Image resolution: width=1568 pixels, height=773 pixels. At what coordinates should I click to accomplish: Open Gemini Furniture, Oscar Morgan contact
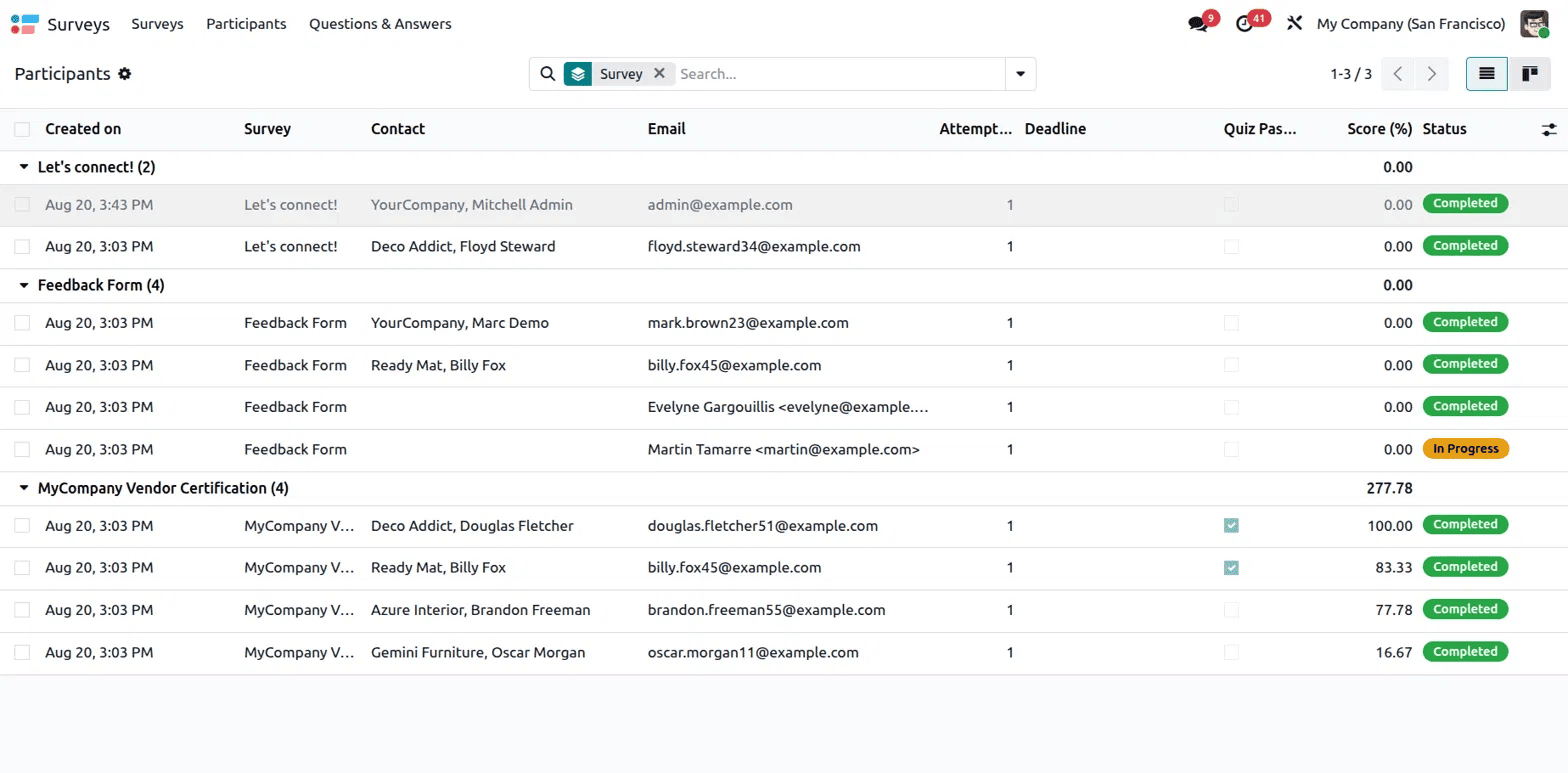(x=478, y=653)
